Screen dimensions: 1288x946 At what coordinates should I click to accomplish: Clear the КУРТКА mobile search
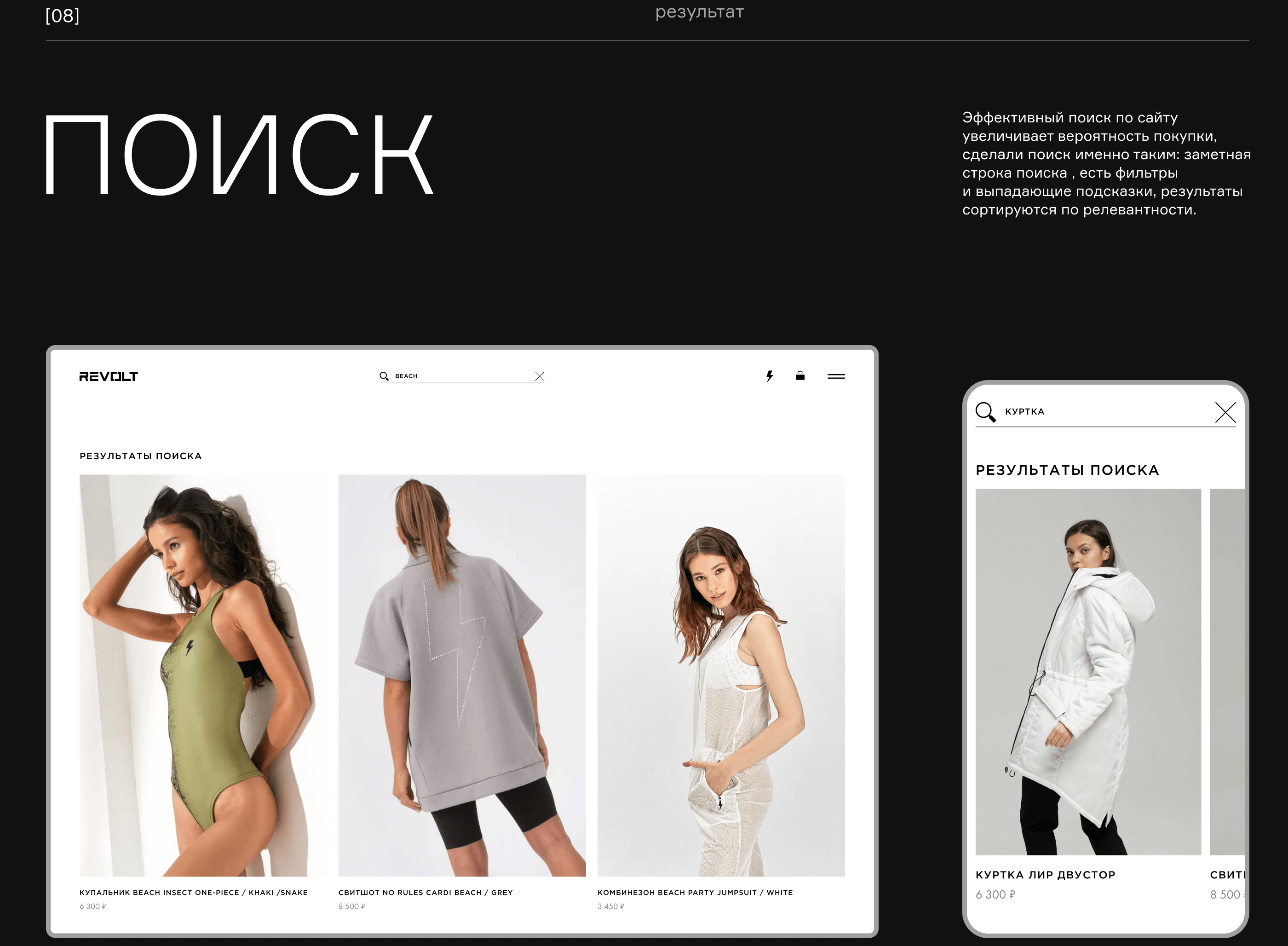(1225, 412)
